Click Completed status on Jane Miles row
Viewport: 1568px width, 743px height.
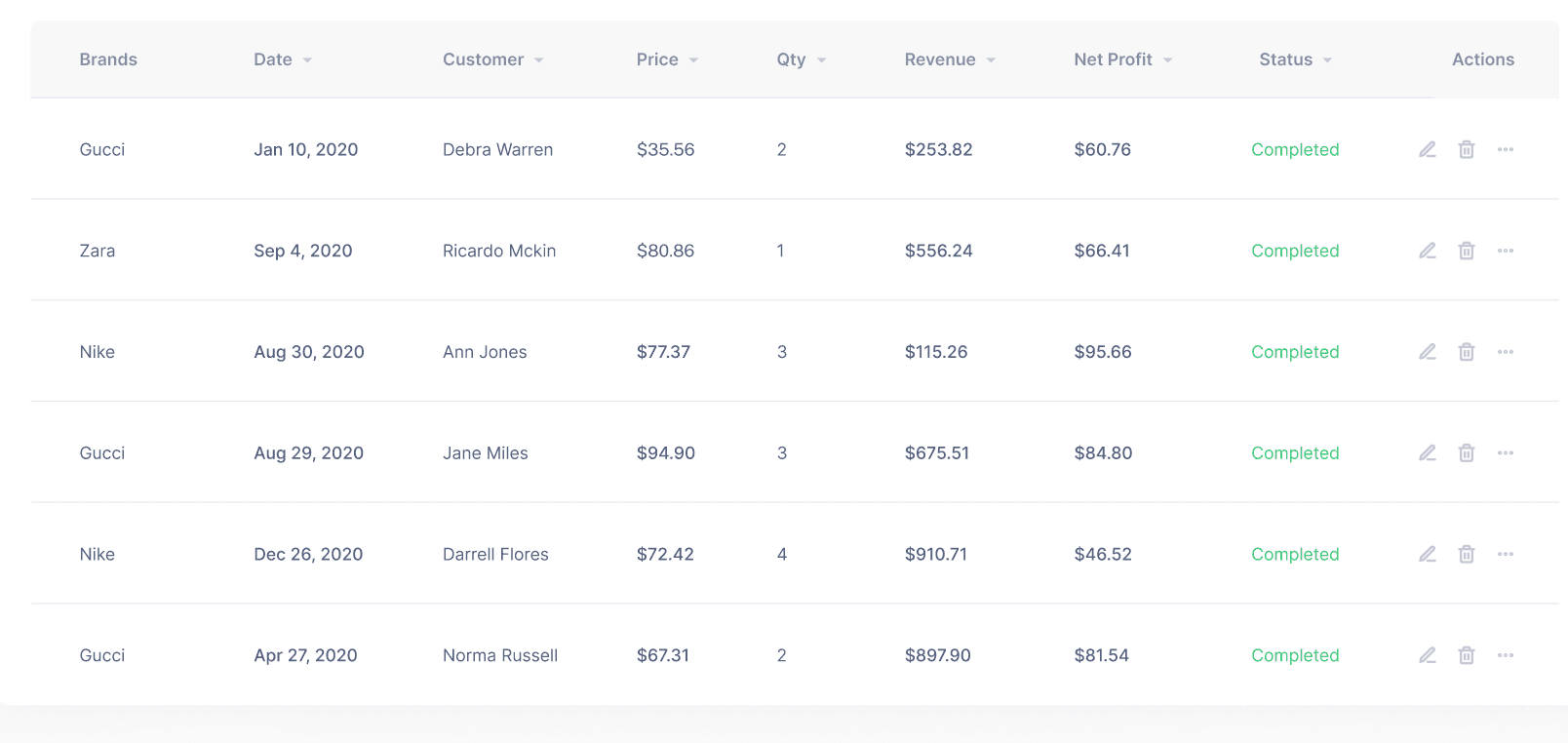tap(1295, 452)
